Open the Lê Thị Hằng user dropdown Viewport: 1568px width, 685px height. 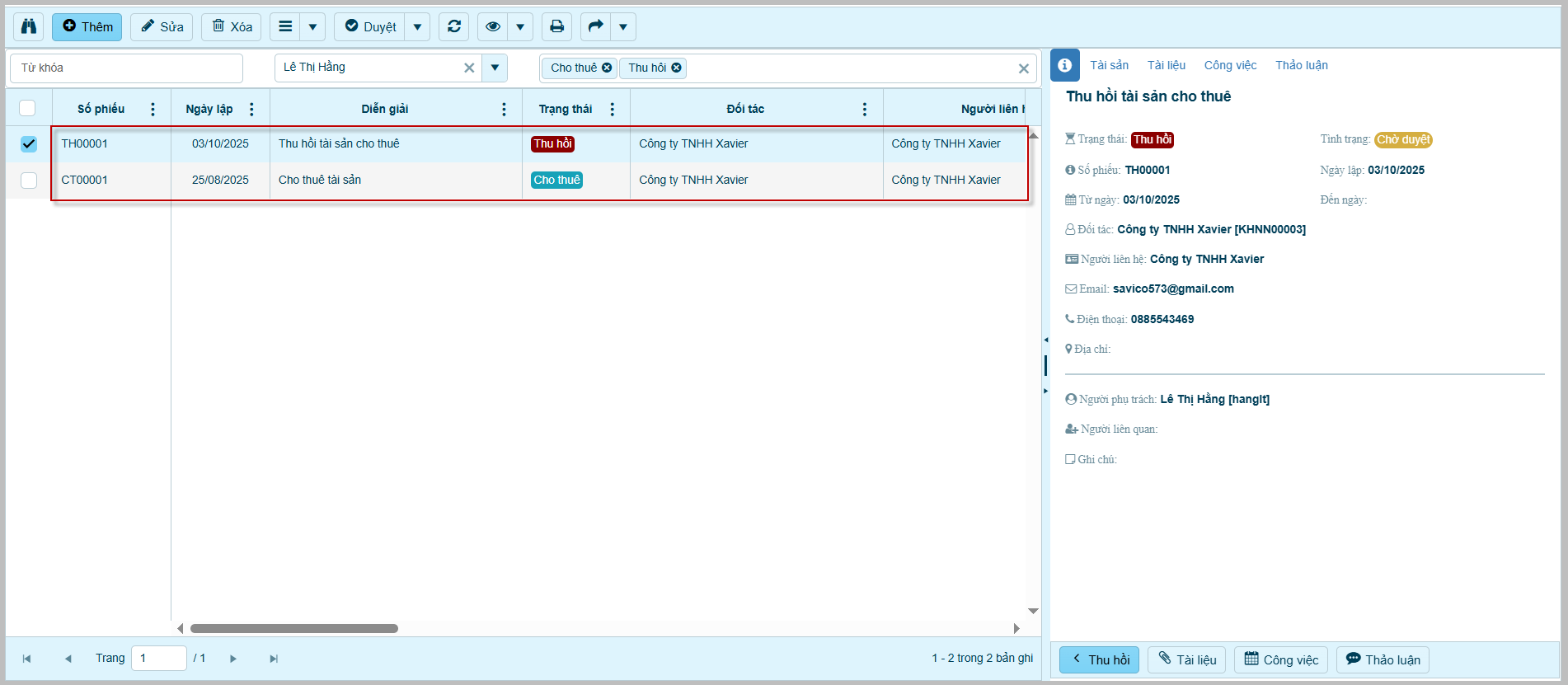click(495, 68)
